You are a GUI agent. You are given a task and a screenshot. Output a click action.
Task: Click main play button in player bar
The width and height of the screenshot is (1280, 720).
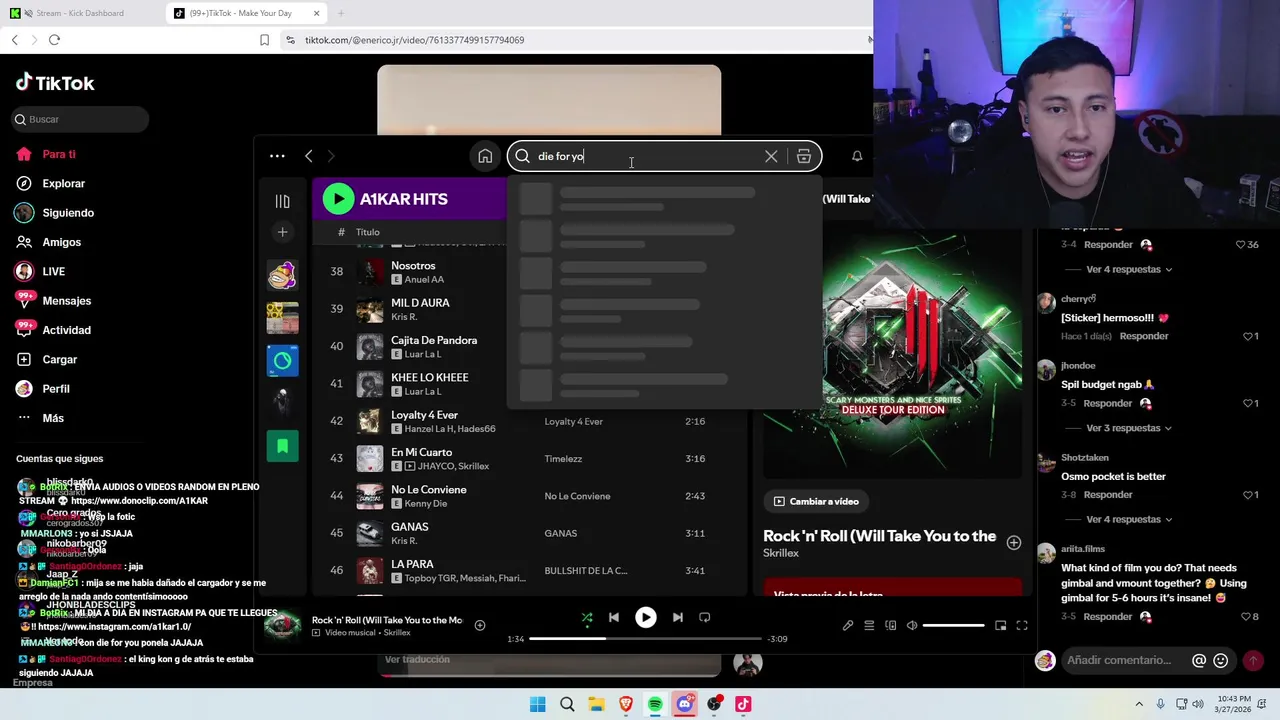pyautogui.click(x=646, y=618)
